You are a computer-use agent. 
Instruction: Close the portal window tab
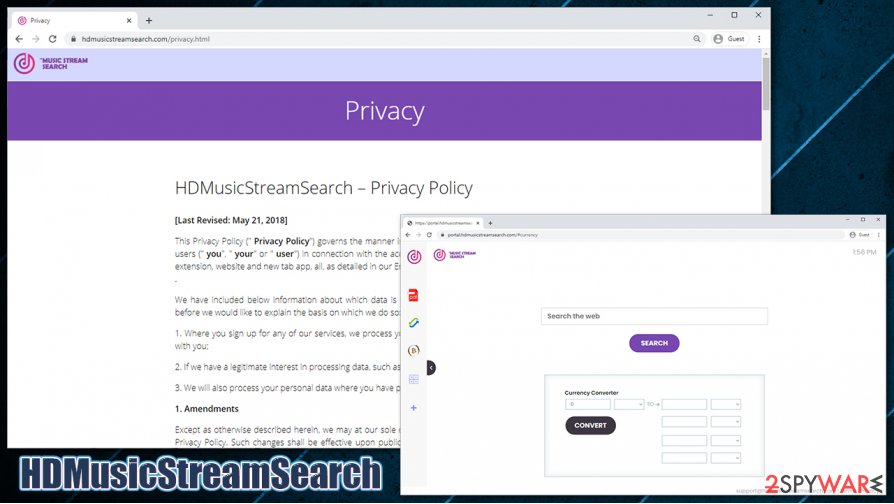click(478, 223)
